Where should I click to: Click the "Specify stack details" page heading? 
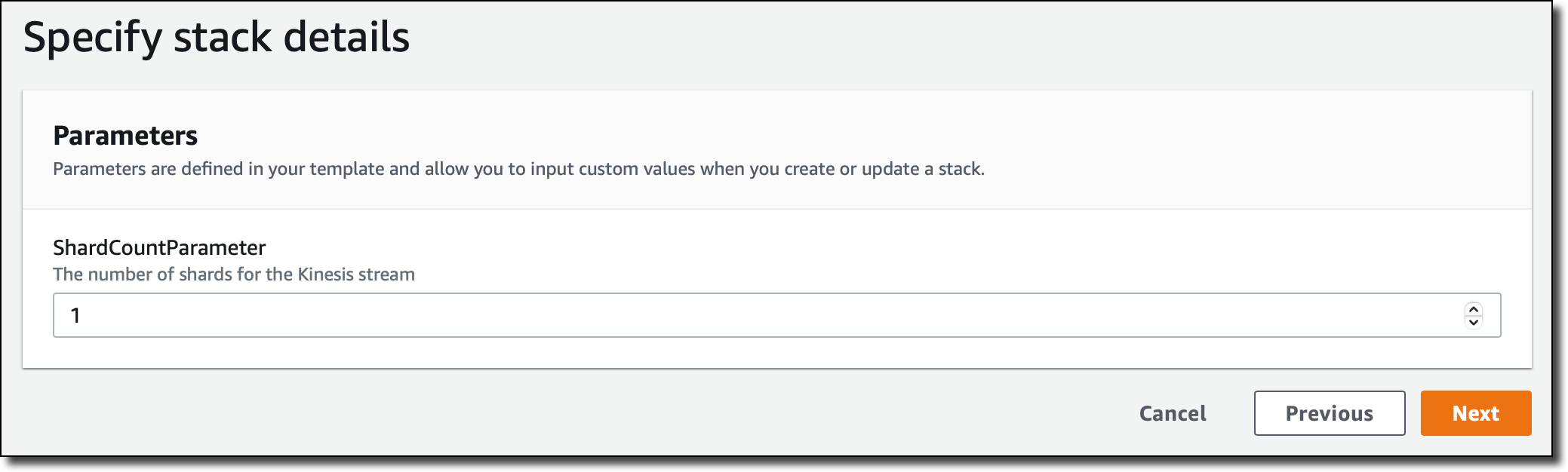click(216, 37)
